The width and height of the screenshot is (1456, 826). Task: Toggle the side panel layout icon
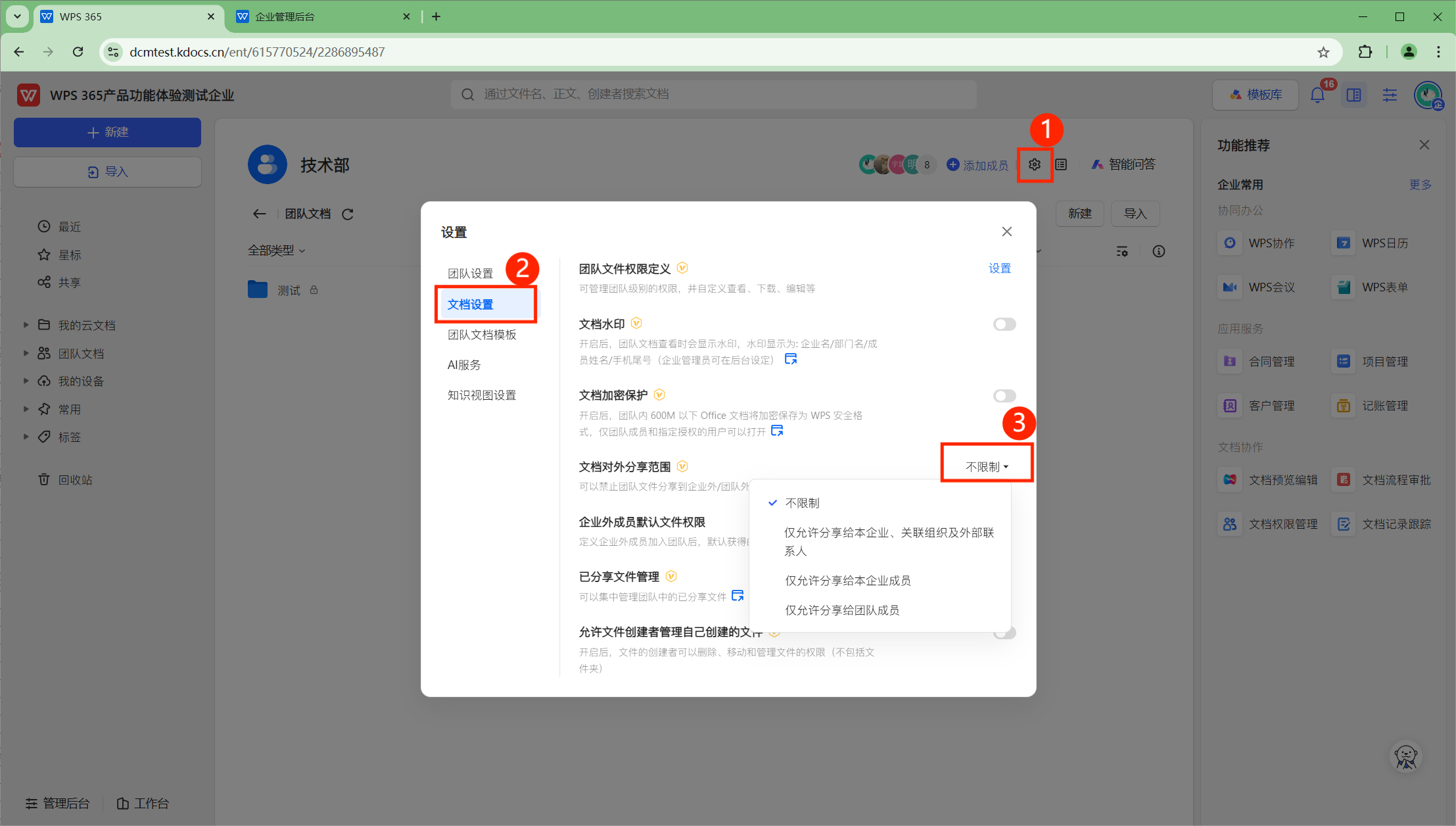tap(1353, 95)
